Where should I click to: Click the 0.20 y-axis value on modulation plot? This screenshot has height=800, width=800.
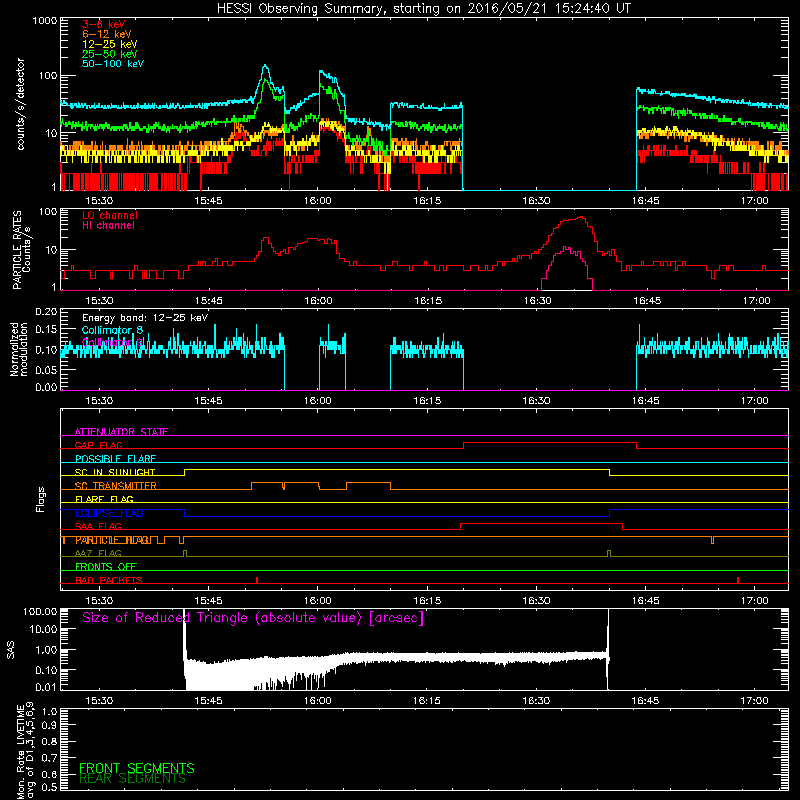pyautogui.click(x=46, y=312)
